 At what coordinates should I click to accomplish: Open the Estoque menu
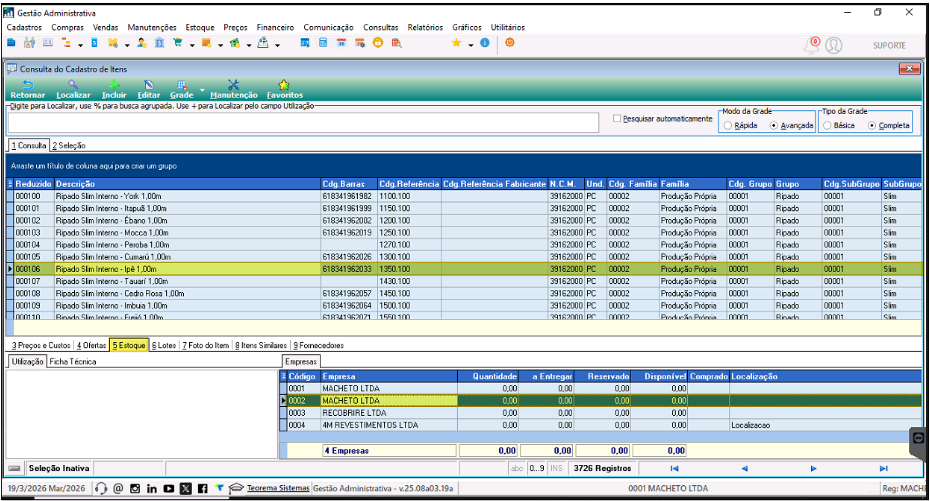point(200,27)
